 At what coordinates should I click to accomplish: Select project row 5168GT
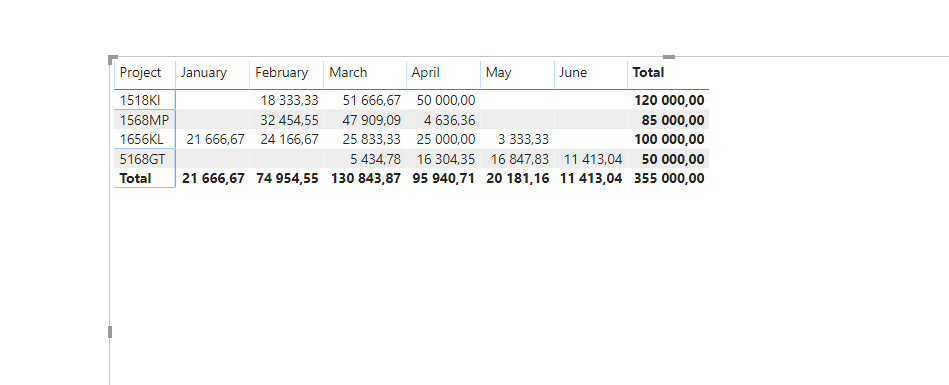point(142,160)
